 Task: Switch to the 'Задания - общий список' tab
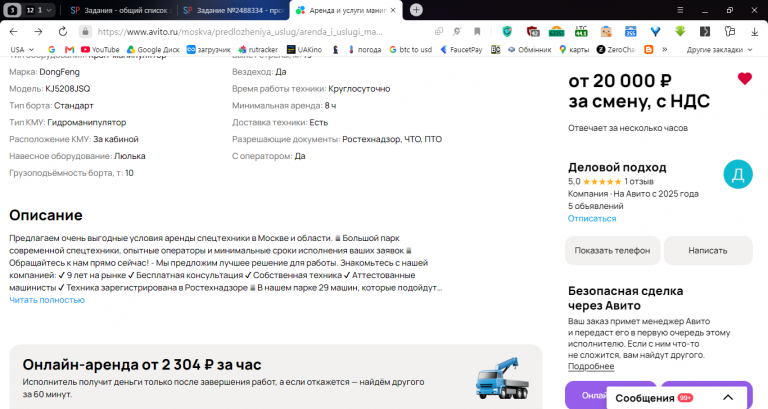point(120,10)
